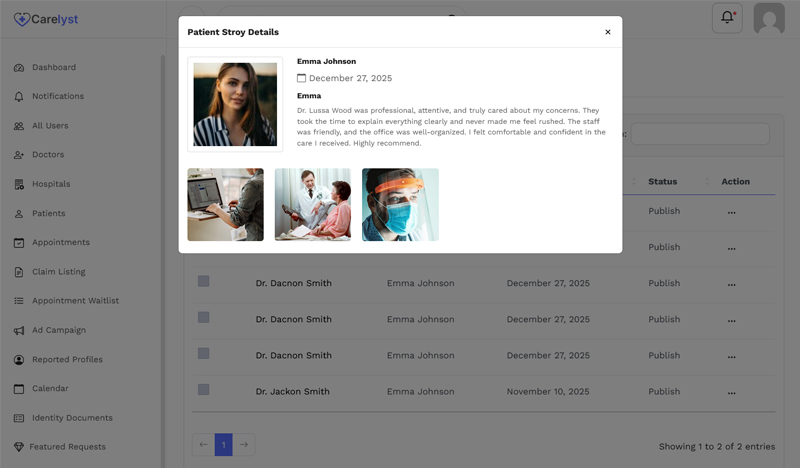
Task: Click Emma Johnson in Dr. Jackon Smith row
Action: coord(420,391)
